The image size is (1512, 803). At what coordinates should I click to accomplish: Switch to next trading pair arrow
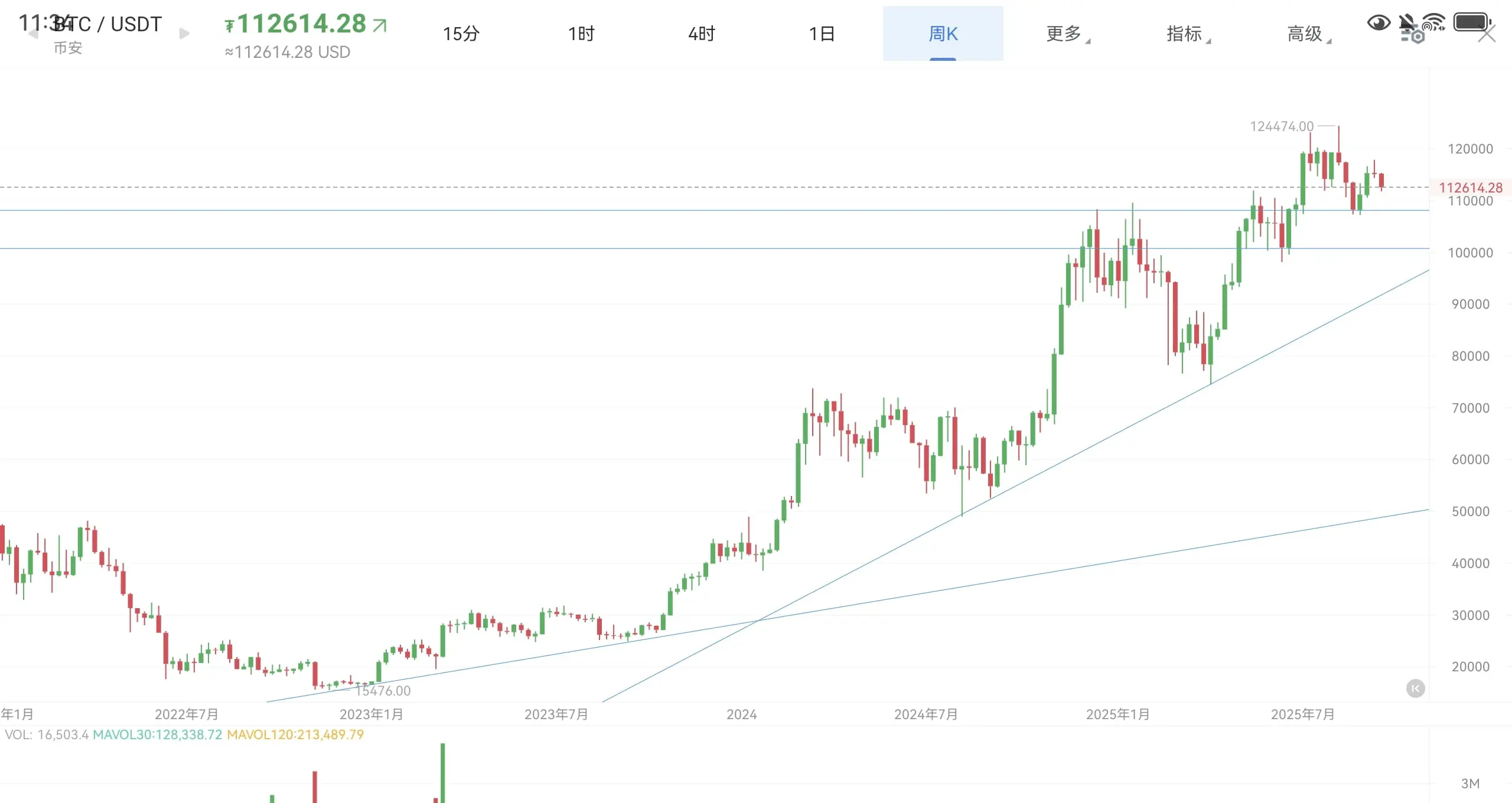tap(184, 34)
